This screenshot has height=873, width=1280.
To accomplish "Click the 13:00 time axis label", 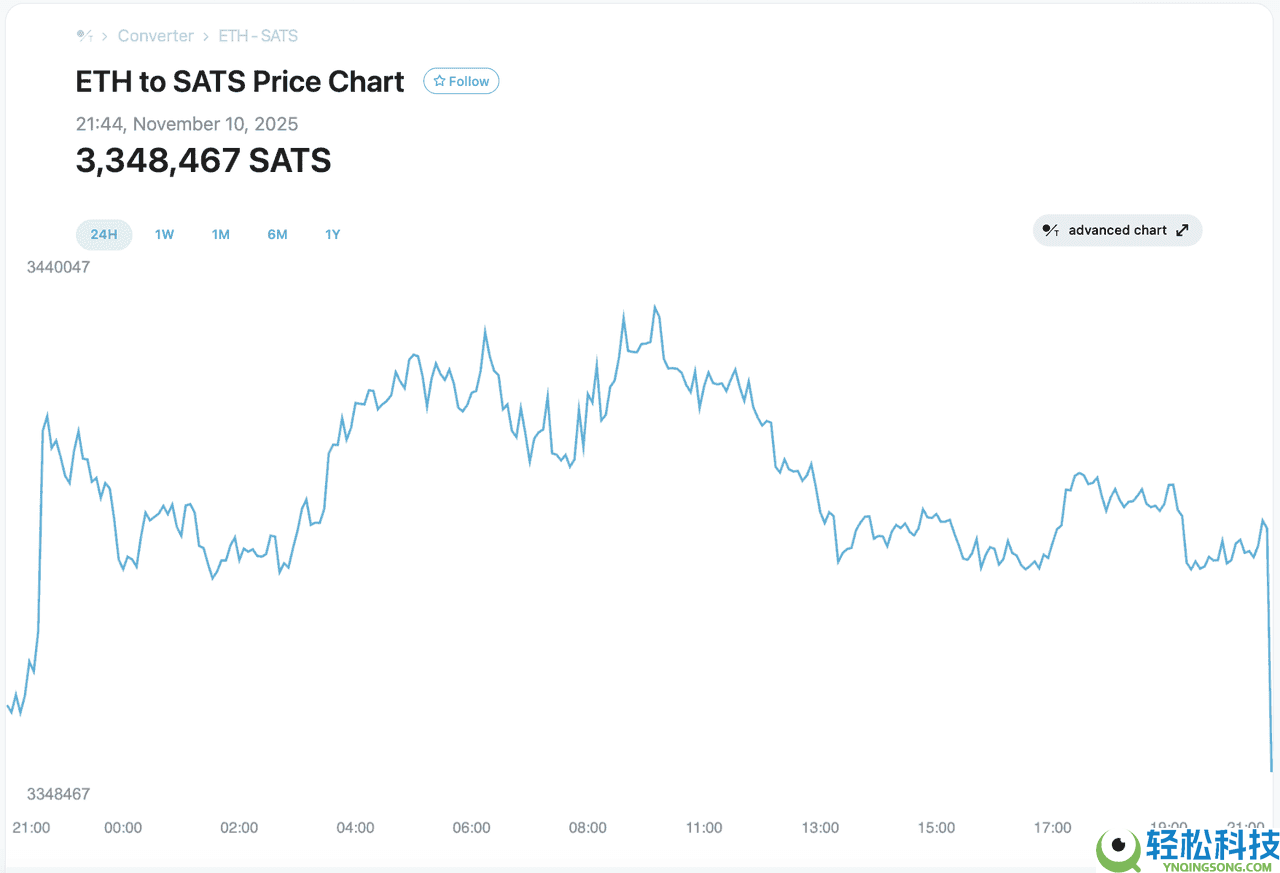I will pyautogui.click(x=820, y=827).
